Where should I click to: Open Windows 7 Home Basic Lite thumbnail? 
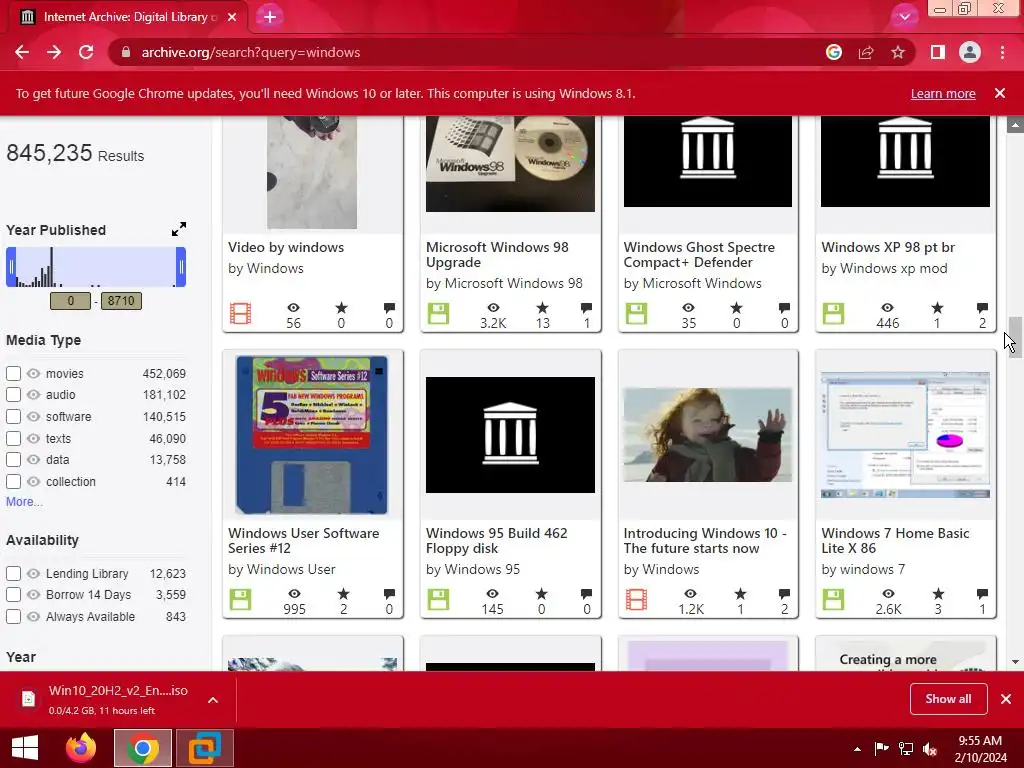tap(906, 435)
